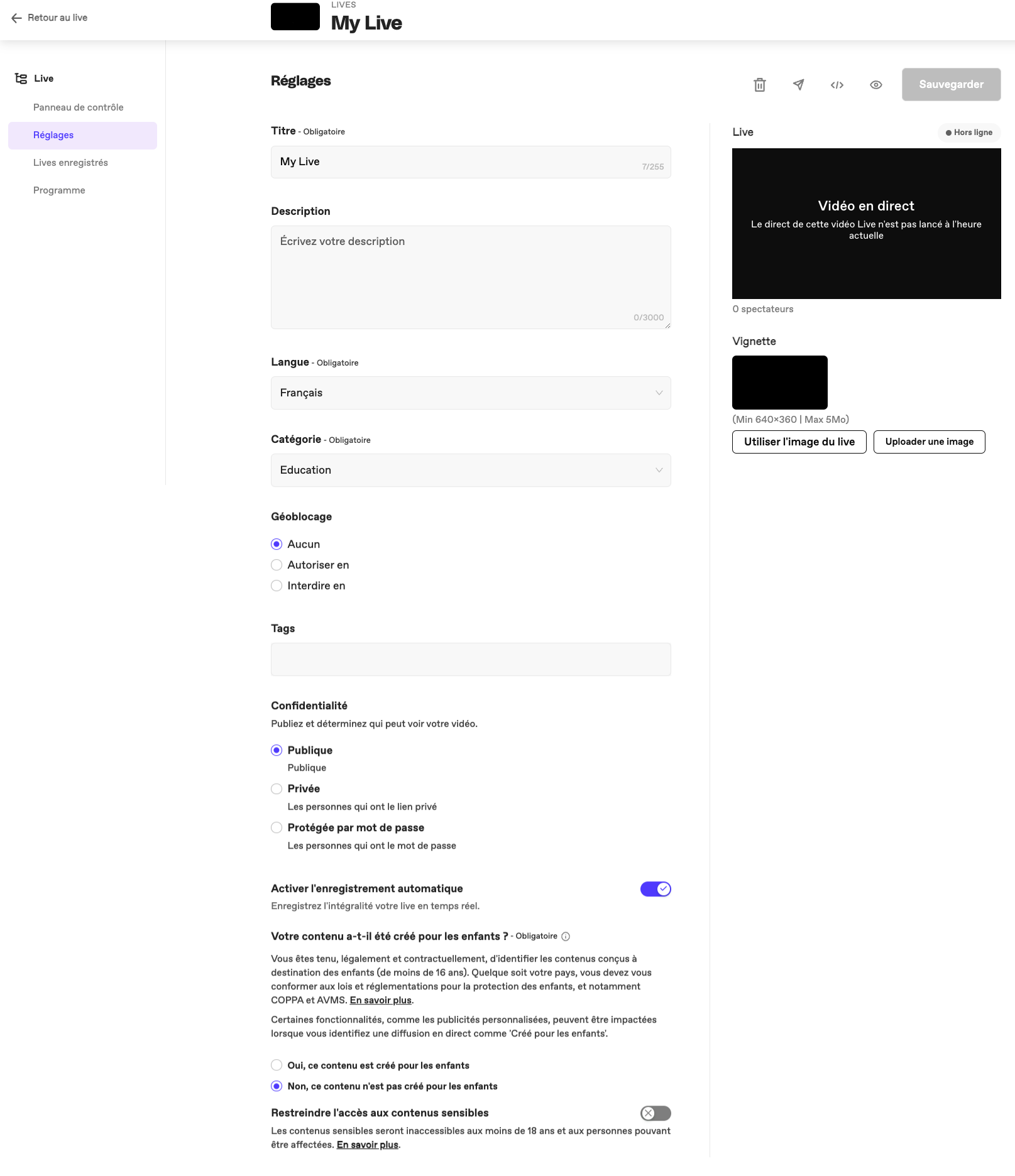Viewport: 1015px width, 1176px height.
Task: Select Publique privacy option
Action: click(x=277, y=750)
